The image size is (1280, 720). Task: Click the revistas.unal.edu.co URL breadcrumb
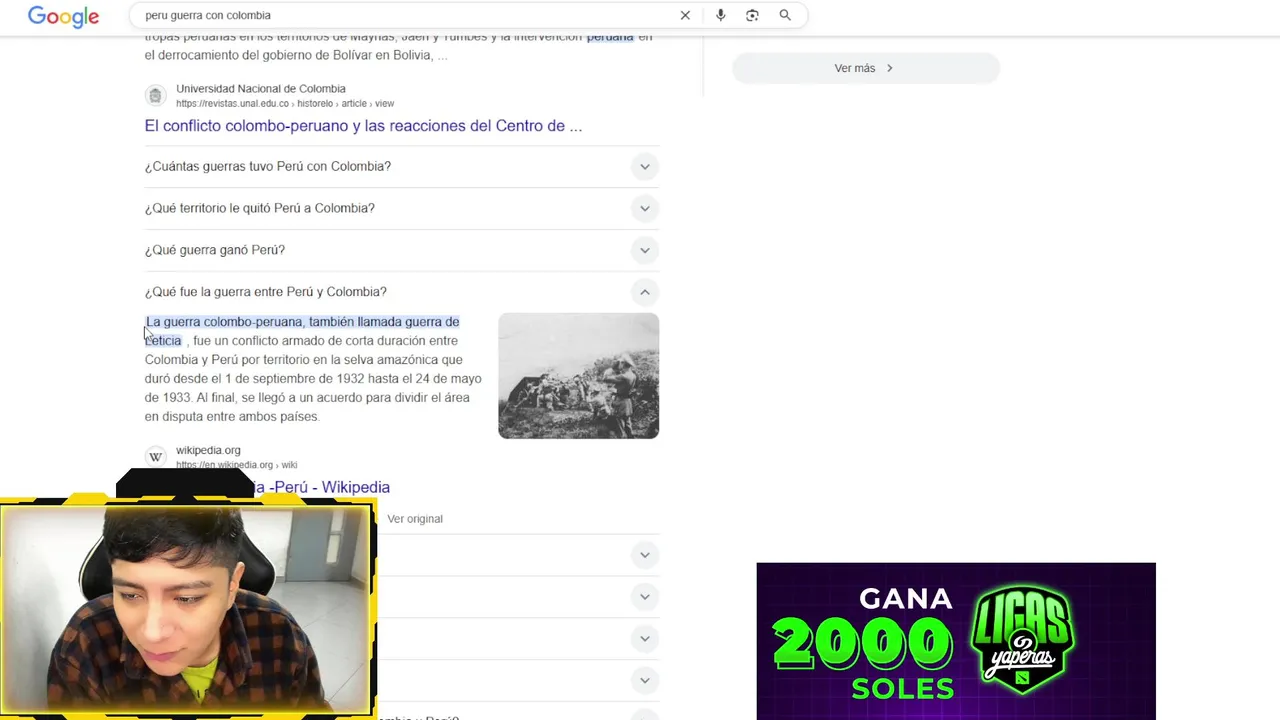[x=285, y=103]
